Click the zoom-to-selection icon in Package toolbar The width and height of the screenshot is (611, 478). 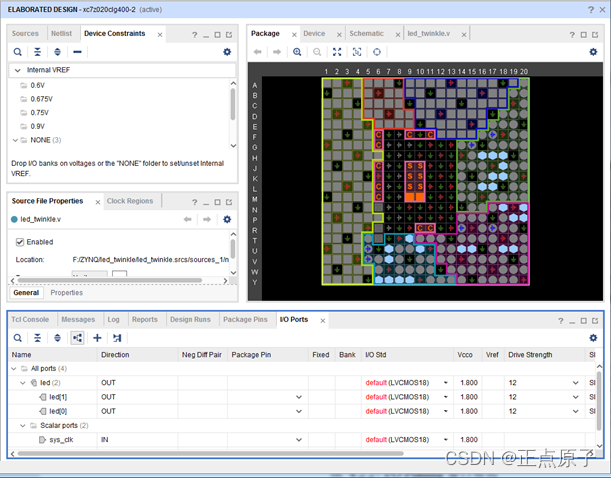click(x=357, y=52)
